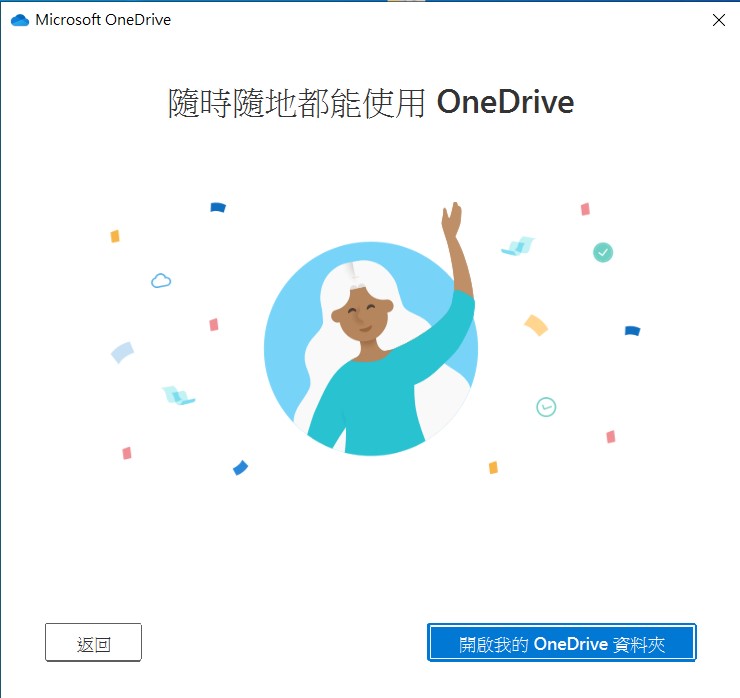Click the pink confetti near the top right

point(585,209)
